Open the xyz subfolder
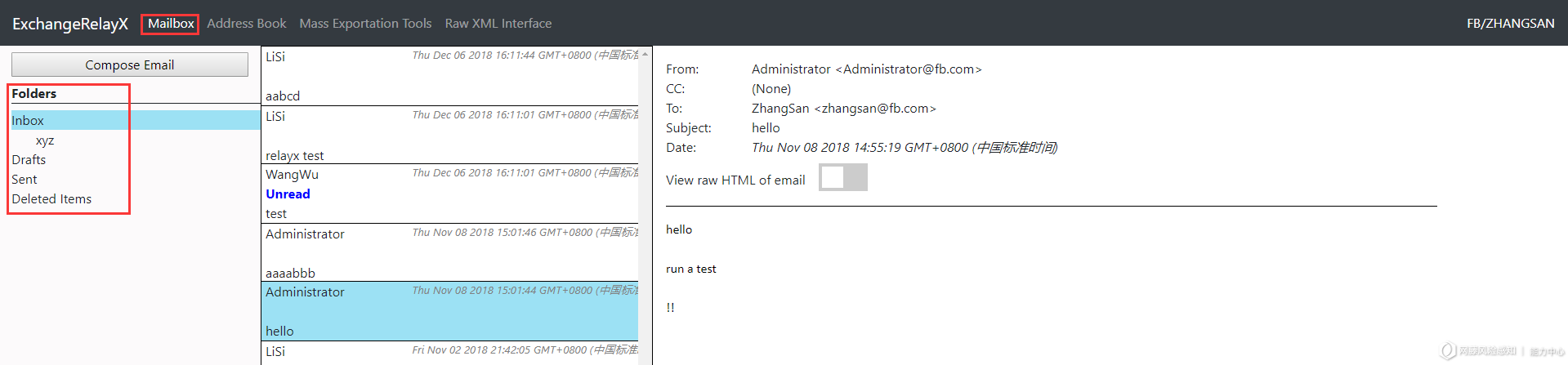Image resolution: width=1568 pixels, height=365 pixels. coord(45,140)
